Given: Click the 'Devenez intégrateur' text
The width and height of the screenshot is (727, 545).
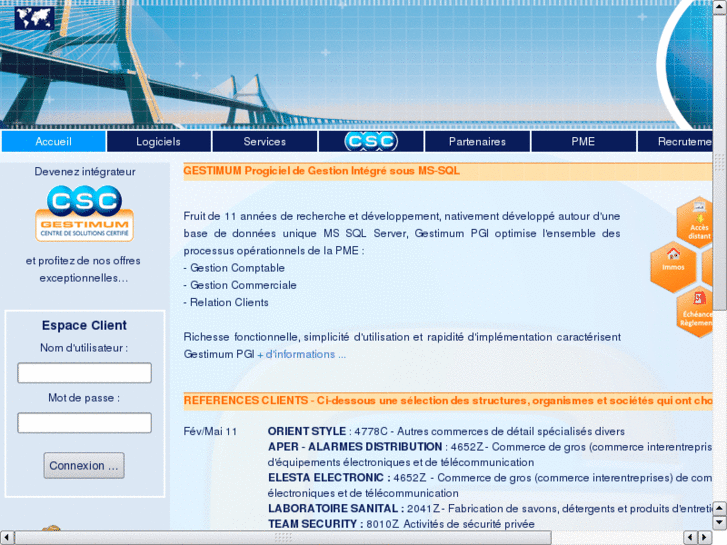Looking at the screenshot, I should (85, 172).
